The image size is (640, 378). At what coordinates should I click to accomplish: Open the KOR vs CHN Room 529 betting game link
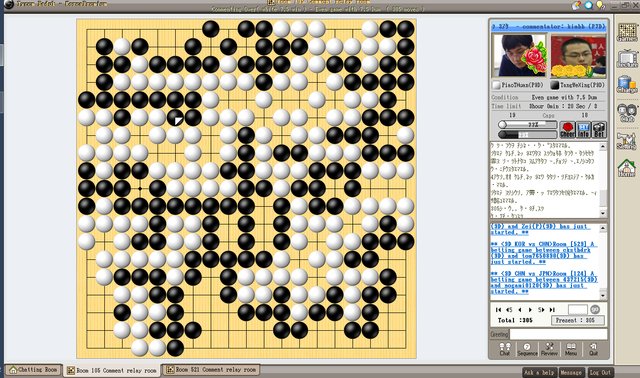[544, 253]
